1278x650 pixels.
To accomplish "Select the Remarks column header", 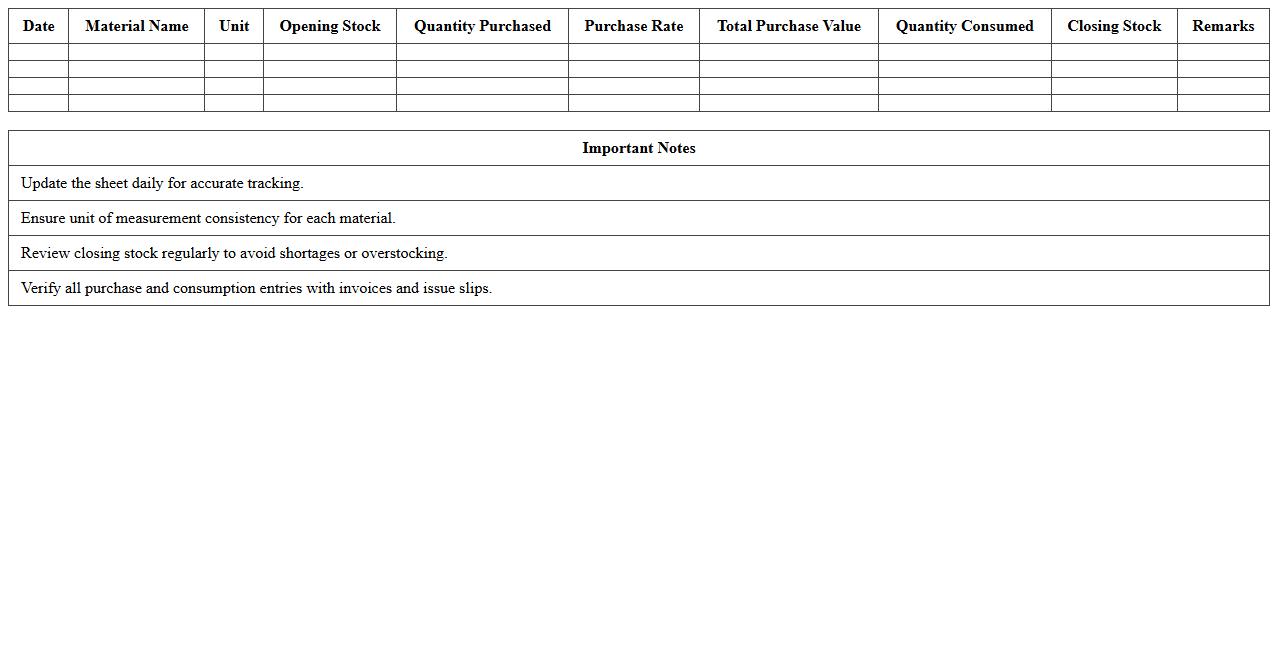I will pyautogui.click(x=1223, y=26).
